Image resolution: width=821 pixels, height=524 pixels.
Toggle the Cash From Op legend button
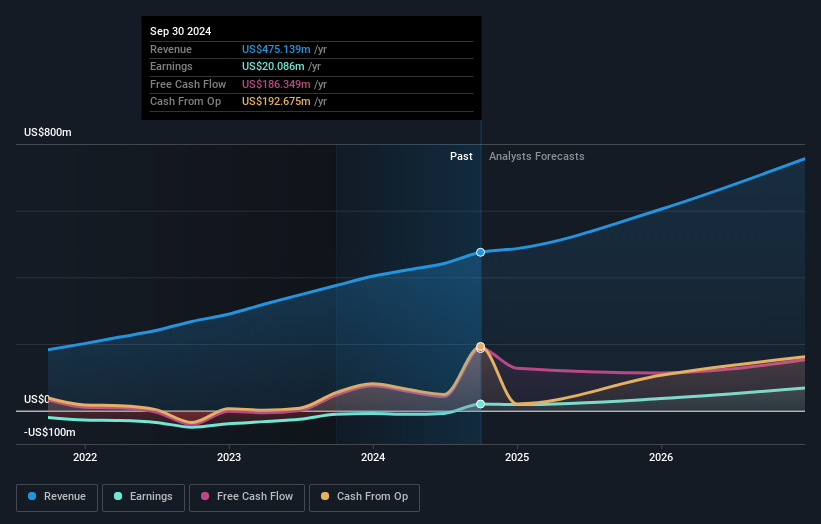pos(364,497)
